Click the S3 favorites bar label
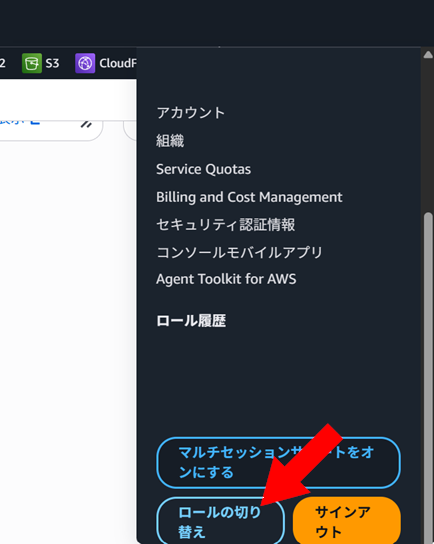Image resolution: width=434 pixels, height=544 pixels. [52, 63]
